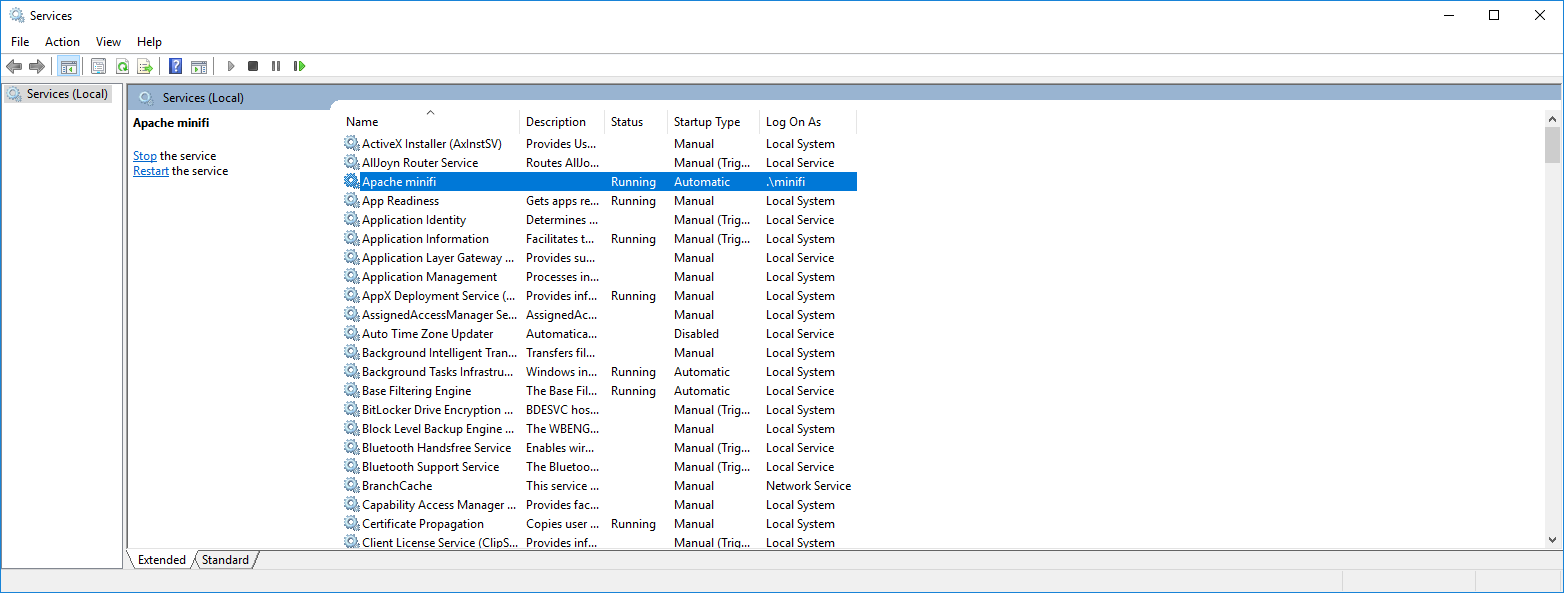Click the Show/Hide Action Pane icon
The width and height of the screenshot is (1564, 593).
[x=199, y=66]
